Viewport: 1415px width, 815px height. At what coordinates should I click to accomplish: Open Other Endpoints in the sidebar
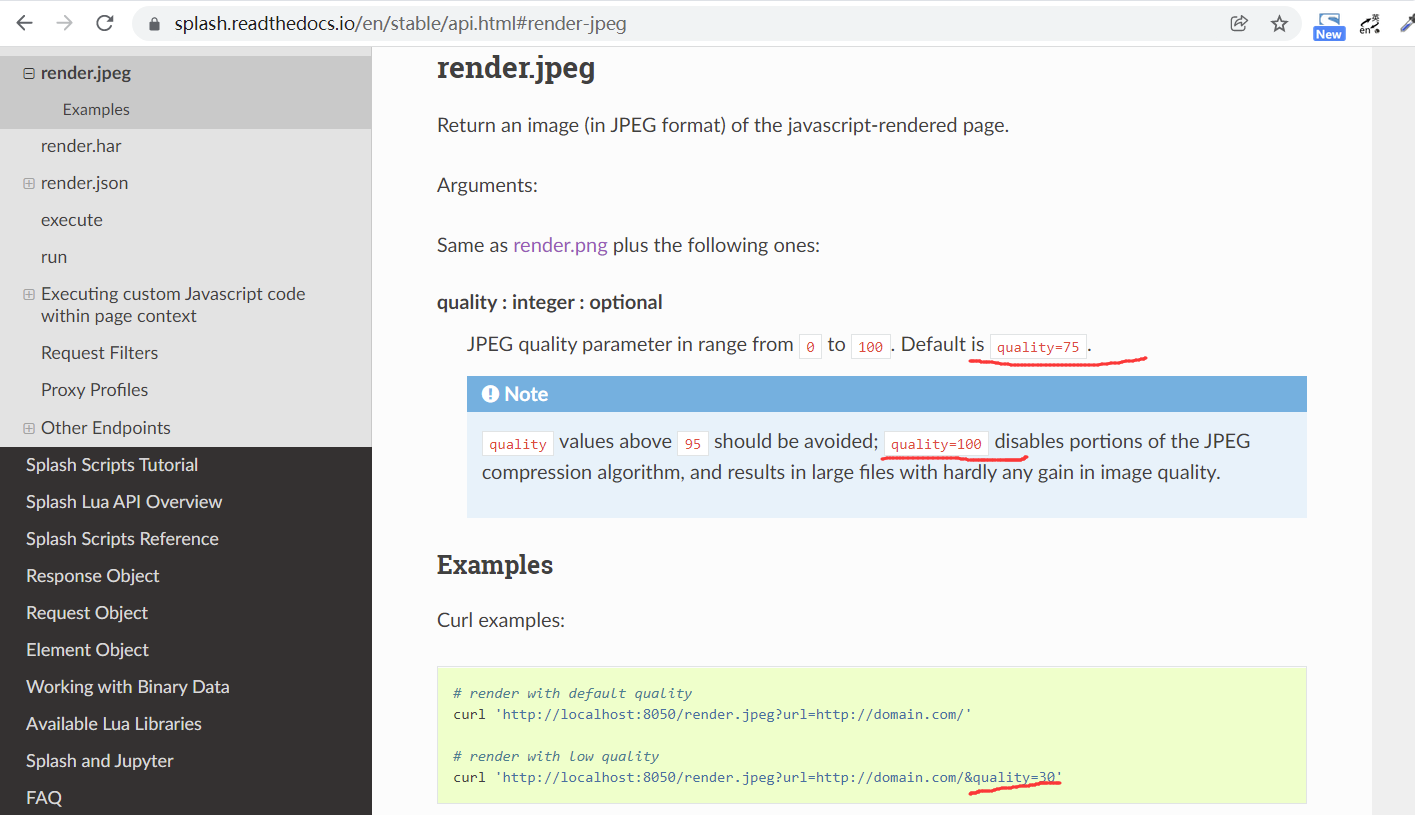106,428
